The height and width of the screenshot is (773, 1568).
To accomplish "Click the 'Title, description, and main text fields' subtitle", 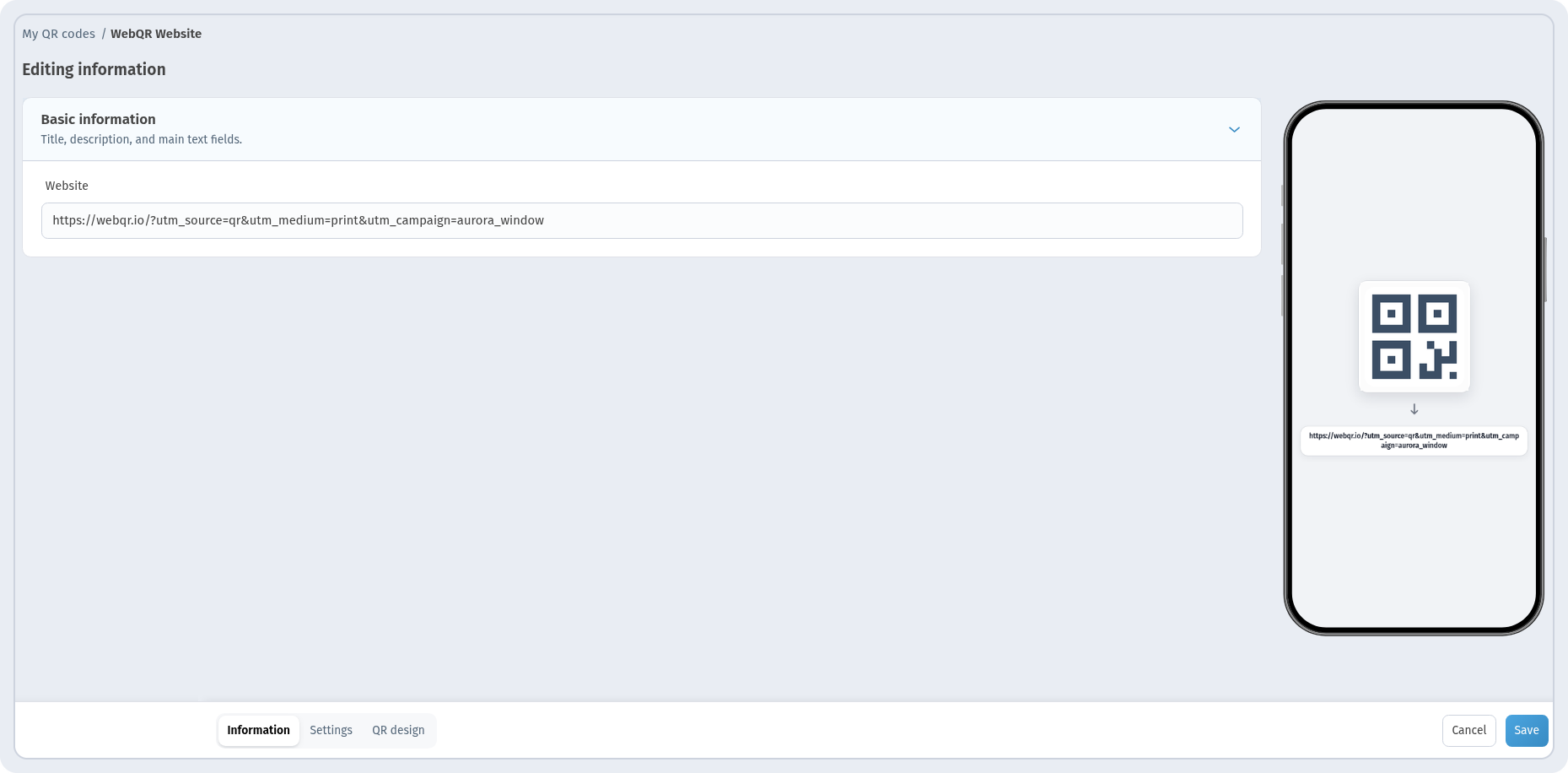I will pyautogui.click(x=141, y=139).
